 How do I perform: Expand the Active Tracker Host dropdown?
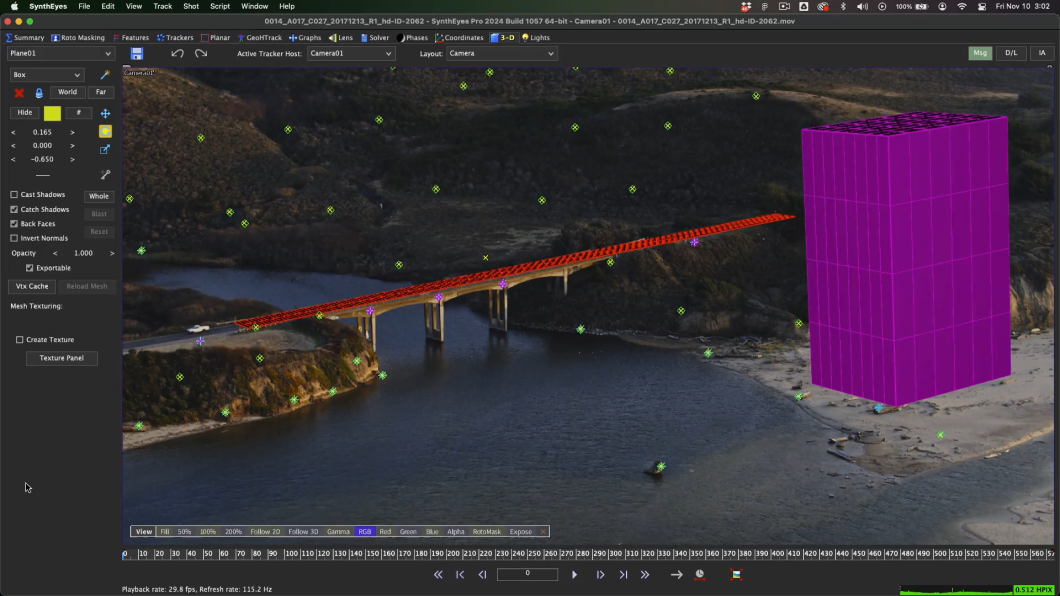(350, 54)
